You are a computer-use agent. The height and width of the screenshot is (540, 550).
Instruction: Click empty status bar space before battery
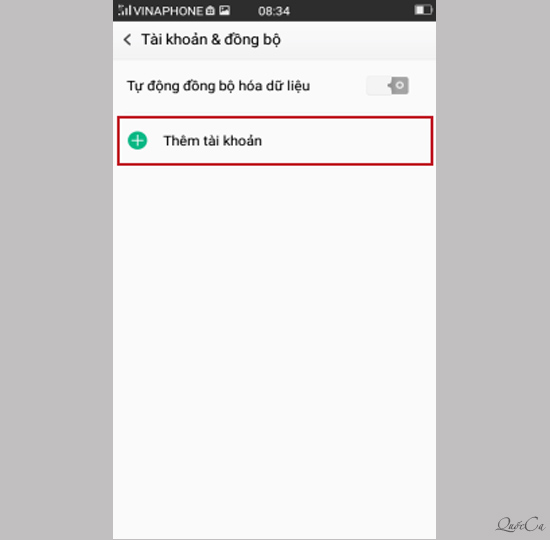tap(351, 11)
